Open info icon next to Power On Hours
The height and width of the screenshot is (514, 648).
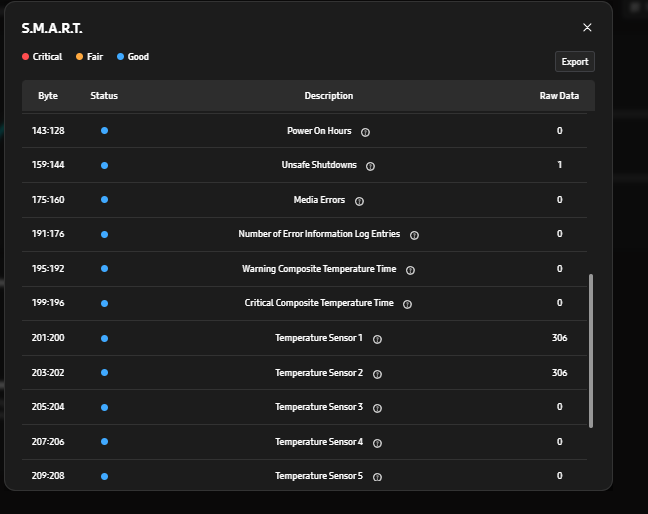click(x=365, y=132)
